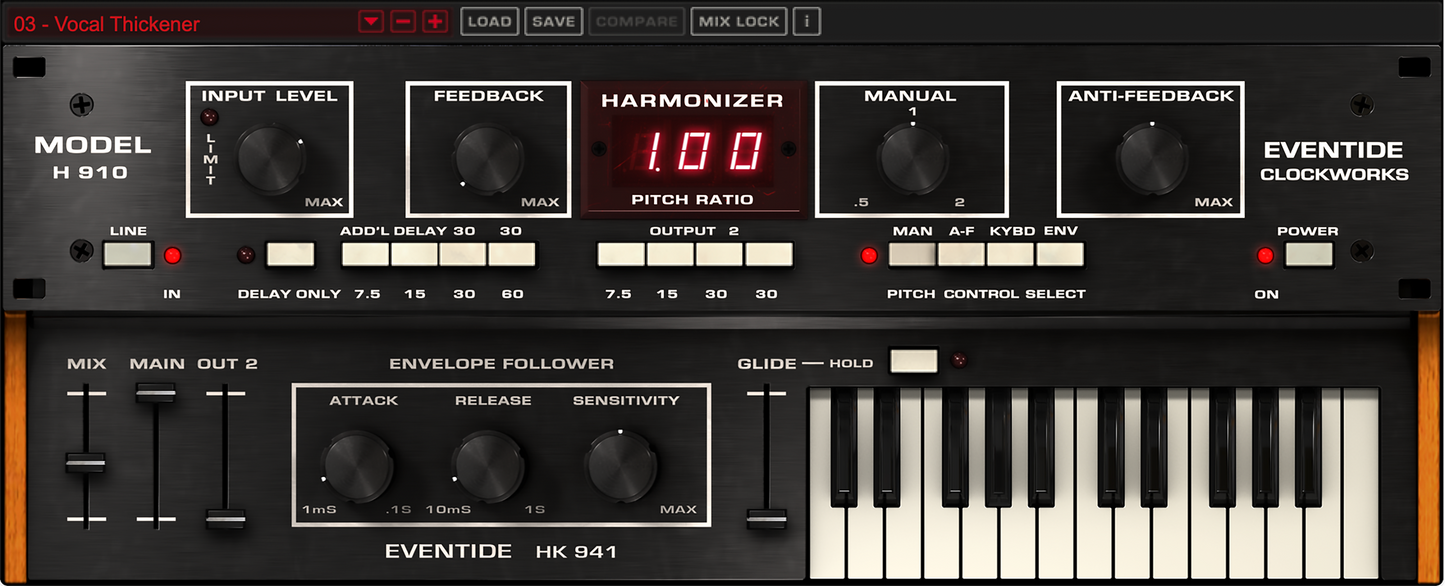Open the preset selection dropdown
The image size is (1445, 586).
tap(369, 20)
